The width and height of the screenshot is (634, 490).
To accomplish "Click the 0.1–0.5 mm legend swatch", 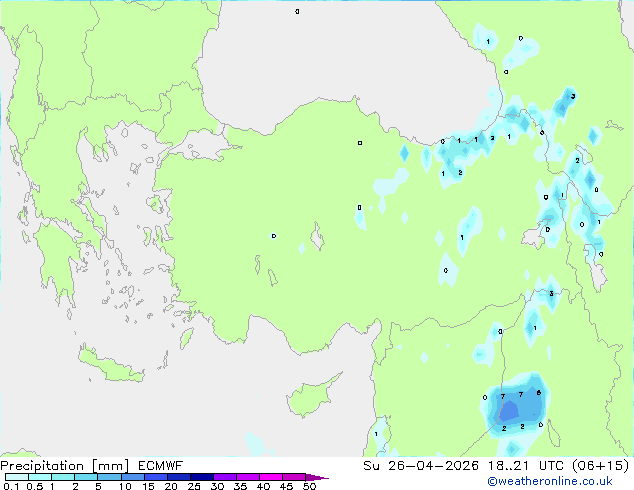I will click(x=17, y=477).
